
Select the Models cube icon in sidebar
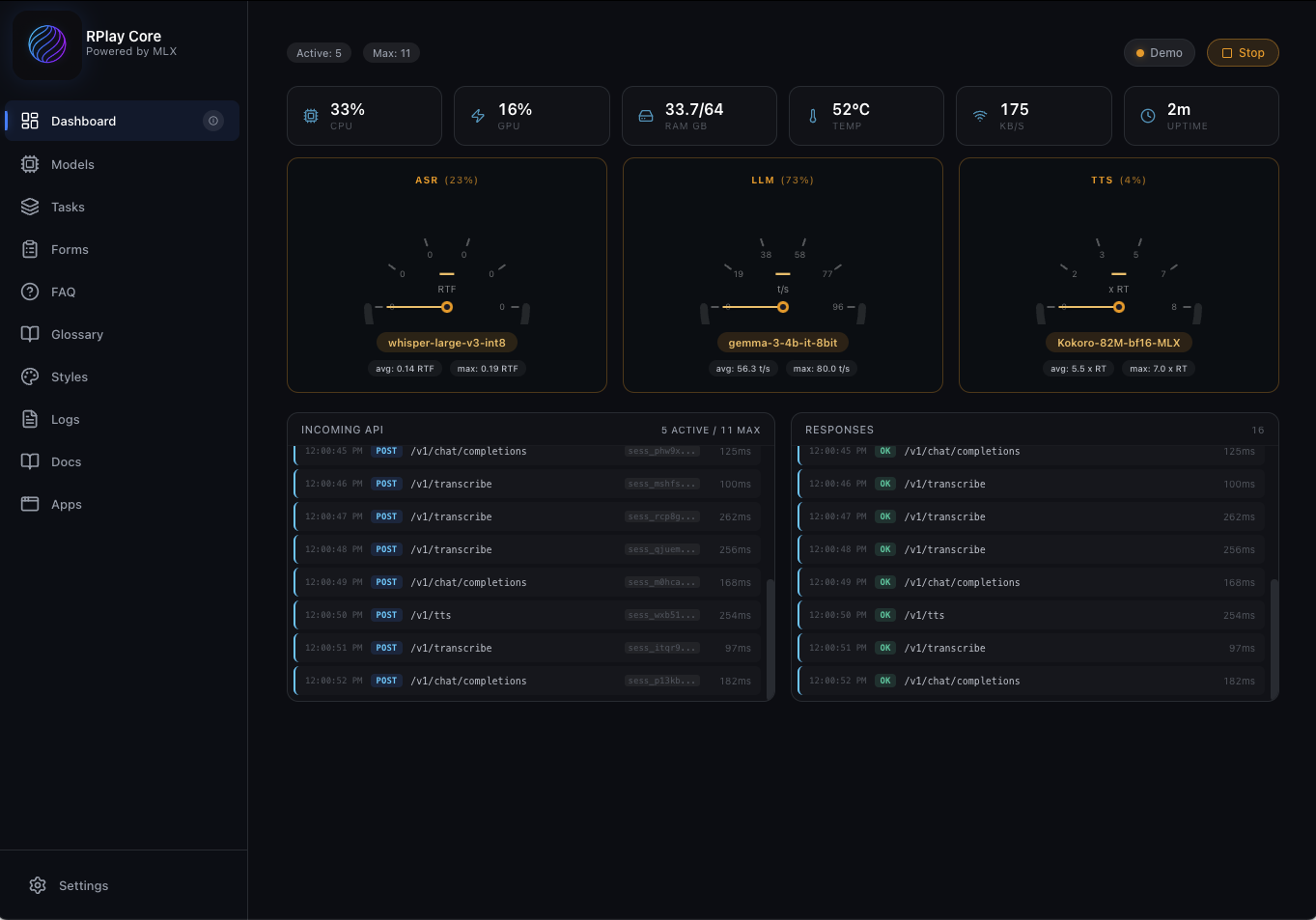(x=29, y=164)
